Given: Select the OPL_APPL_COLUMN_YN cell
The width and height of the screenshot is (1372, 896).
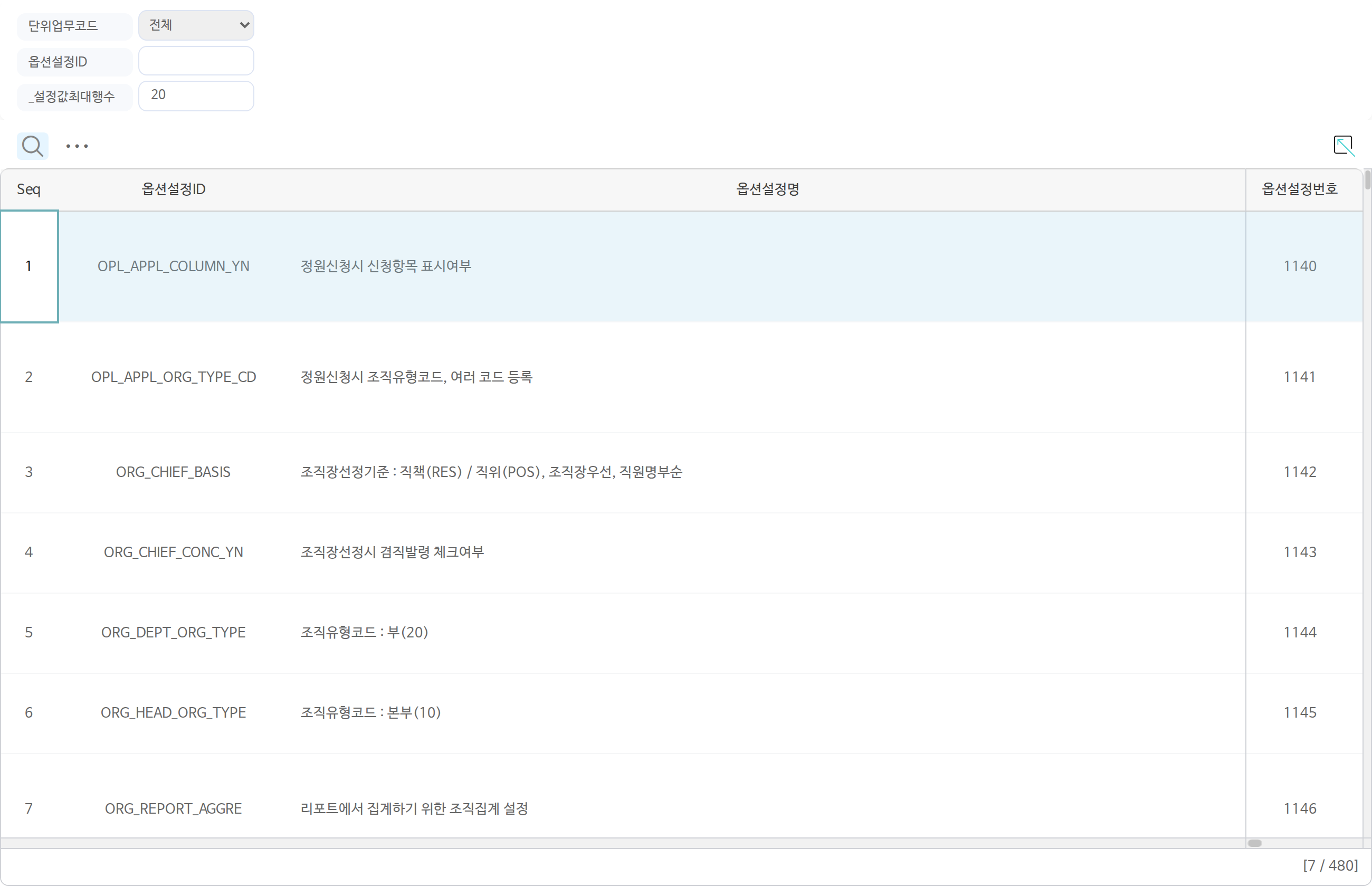Looking at the screenshot, I should tap(174, 266).
